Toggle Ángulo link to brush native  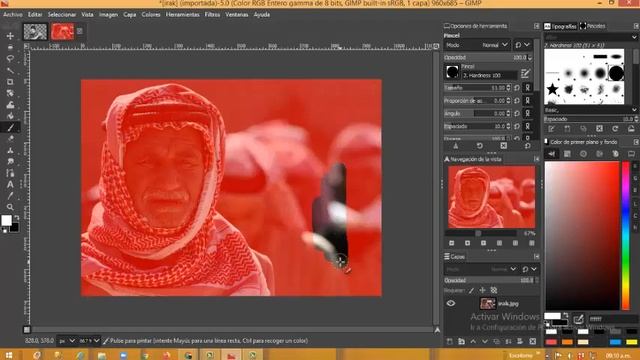coord(527,113)
